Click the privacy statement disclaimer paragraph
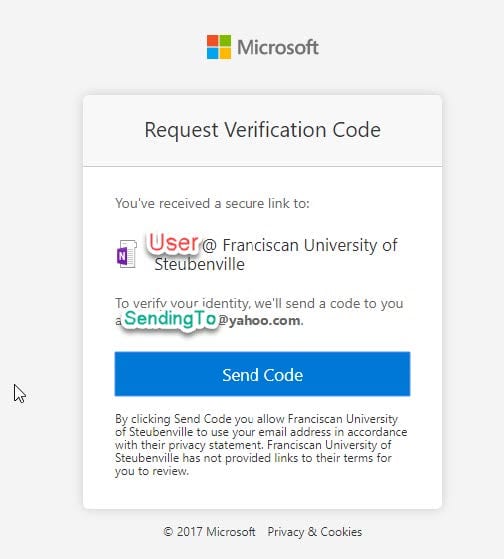This screenshot has width=504, height=559. pyautogui.click(x=261, y=445)
